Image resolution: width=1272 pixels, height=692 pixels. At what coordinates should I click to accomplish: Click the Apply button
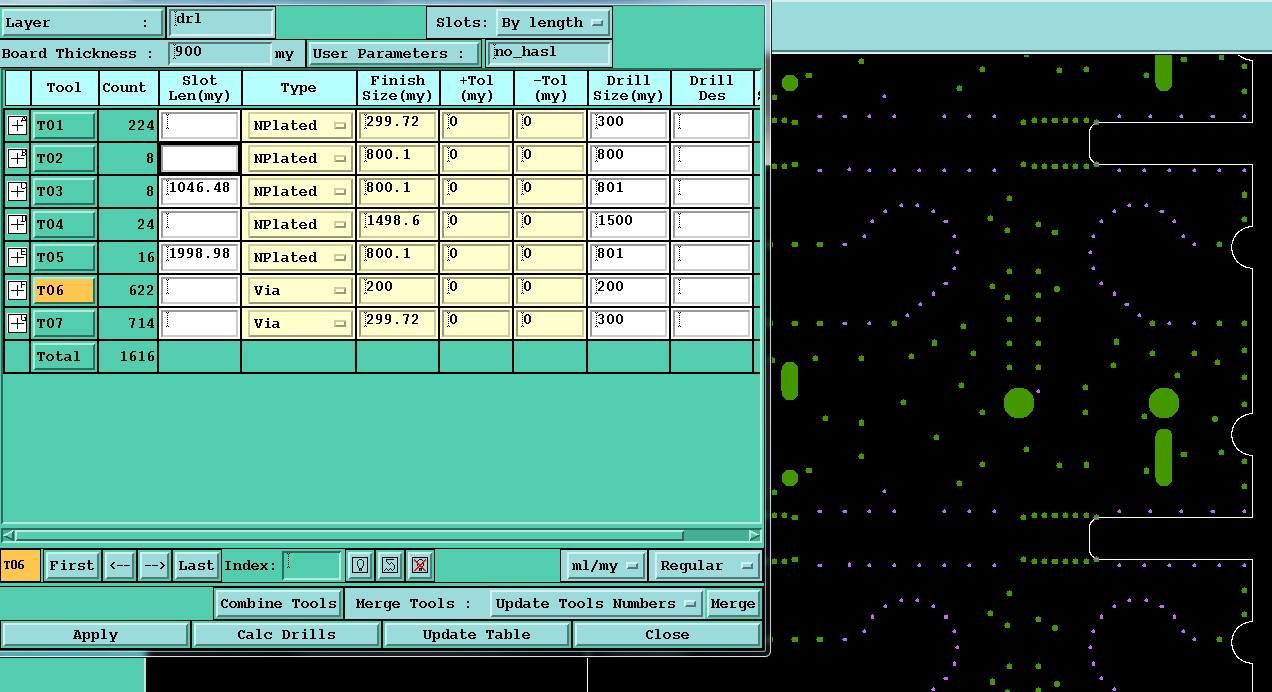coord(95,634)
